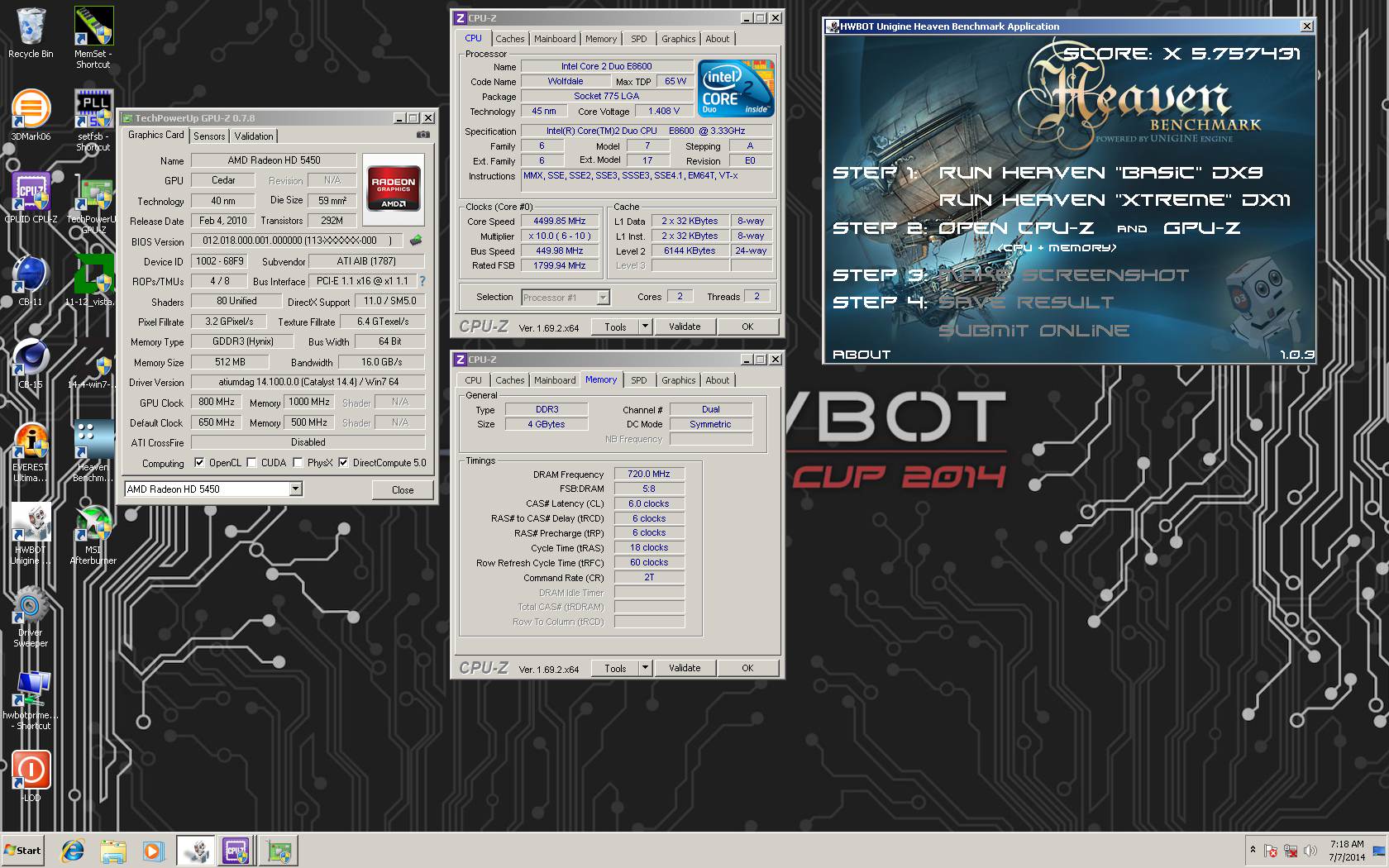This screenshot has width=1389, height=868.
Task: Switch to the GPU-Z taskbar item
Action: [x=279, y=851]
